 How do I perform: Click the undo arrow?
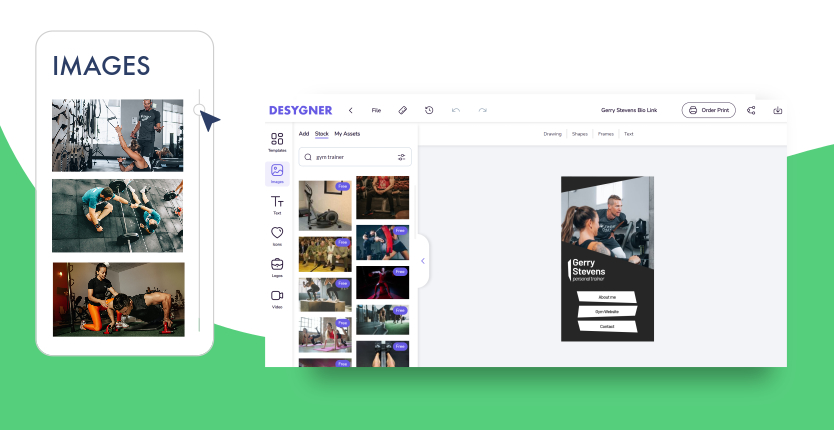tap(456, 110)
